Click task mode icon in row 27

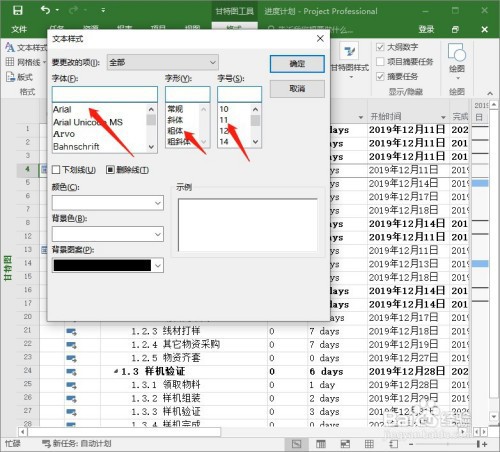coord(71,412)
